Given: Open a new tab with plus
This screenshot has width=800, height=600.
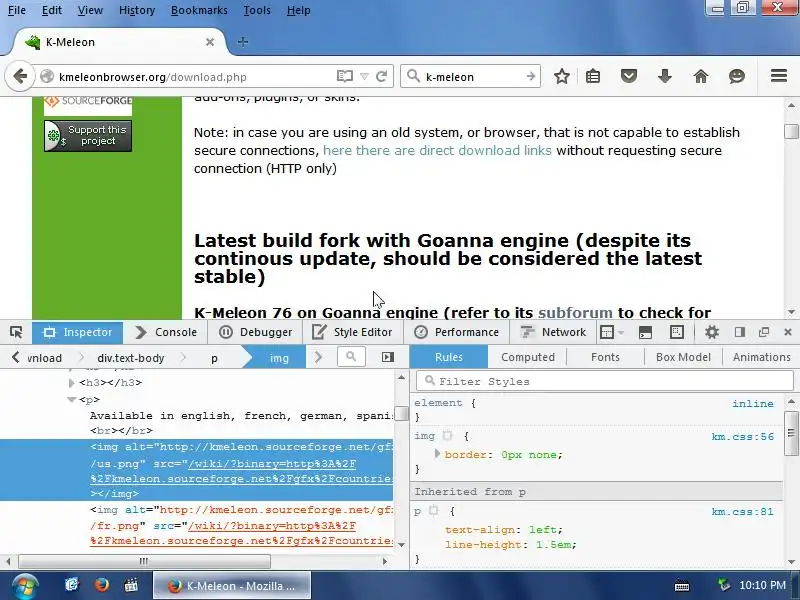Looking at the screenshot, I should [243, 42].
